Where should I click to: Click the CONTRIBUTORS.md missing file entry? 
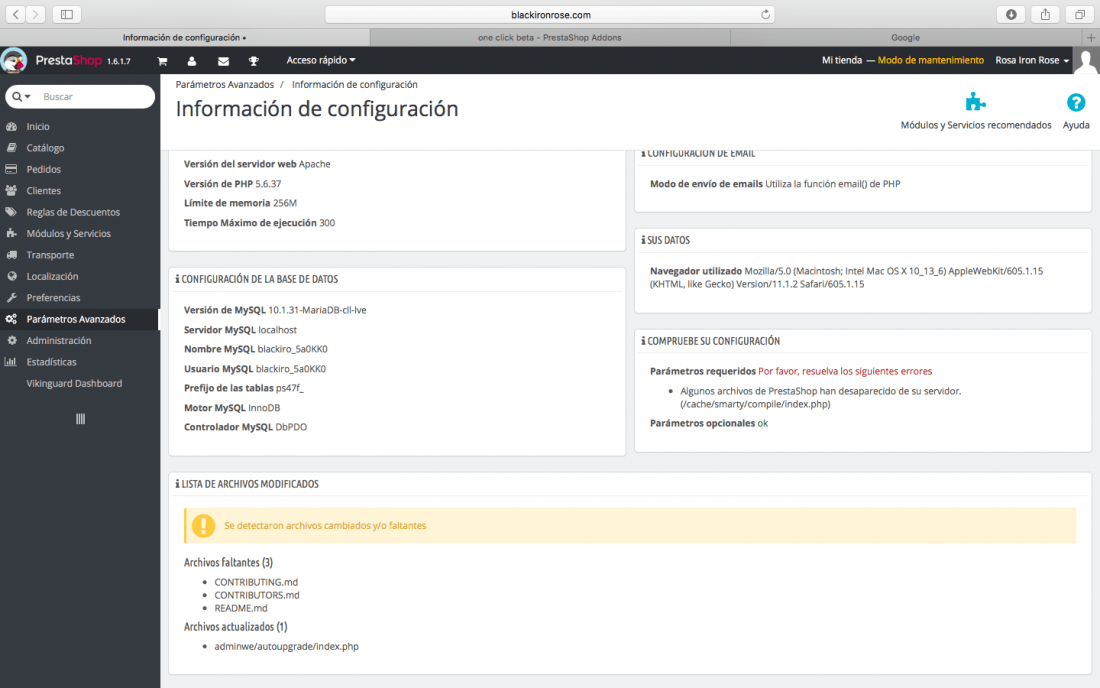coord(257,595)
